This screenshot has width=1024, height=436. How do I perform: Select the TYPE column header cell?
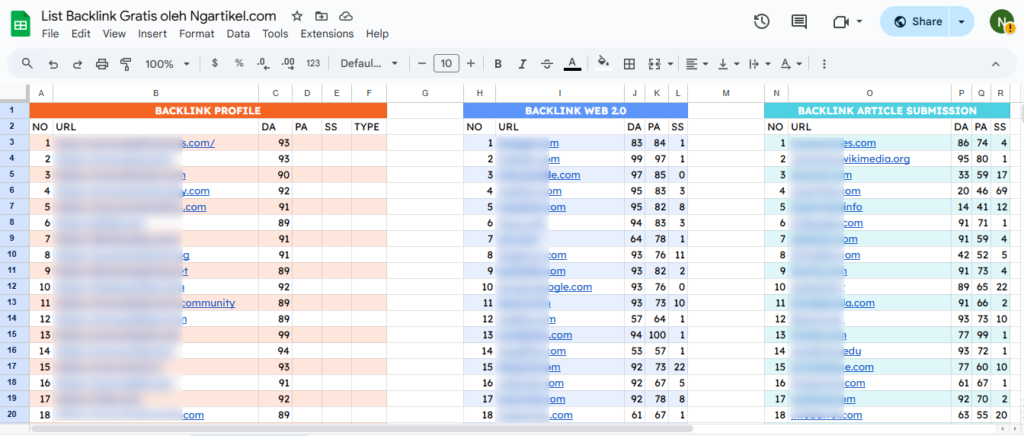369,127
